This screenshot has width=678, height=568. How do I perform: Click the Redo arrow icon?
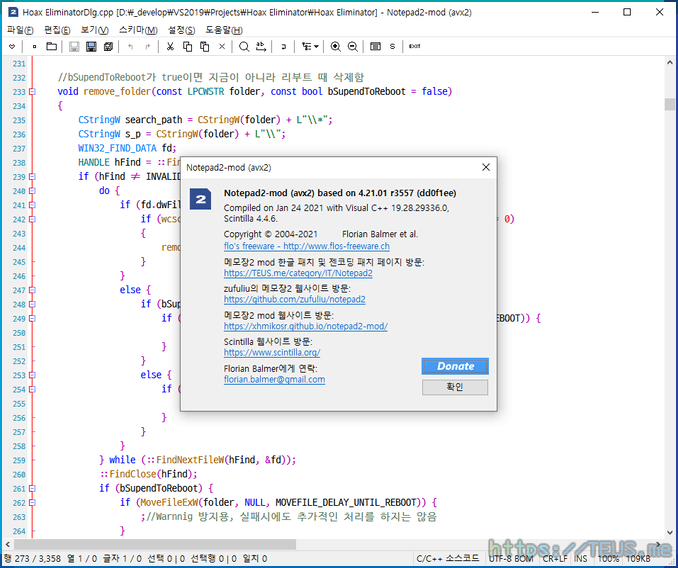coord(147,46)
